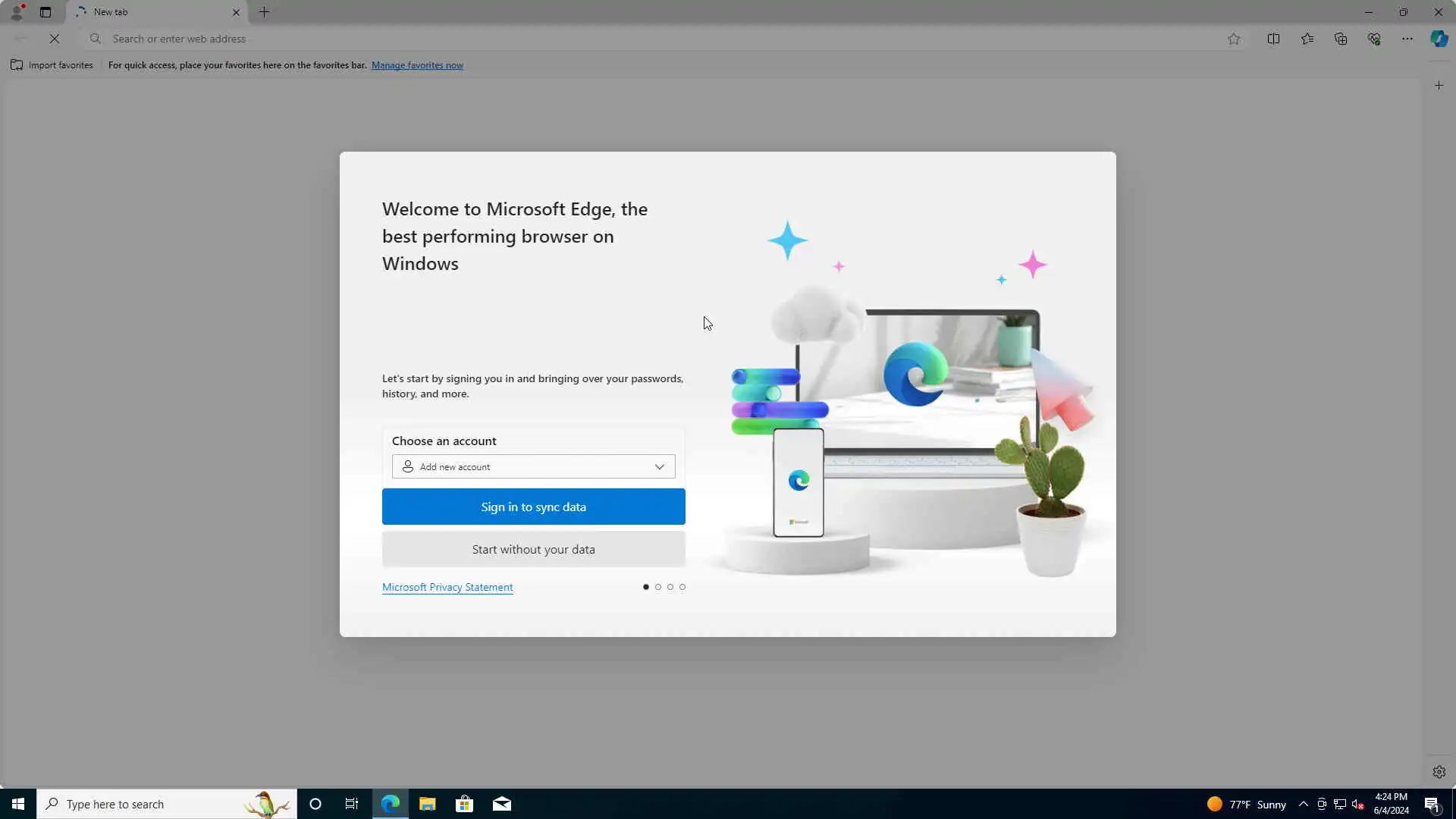Open the Favorites hub icon

1307,39
